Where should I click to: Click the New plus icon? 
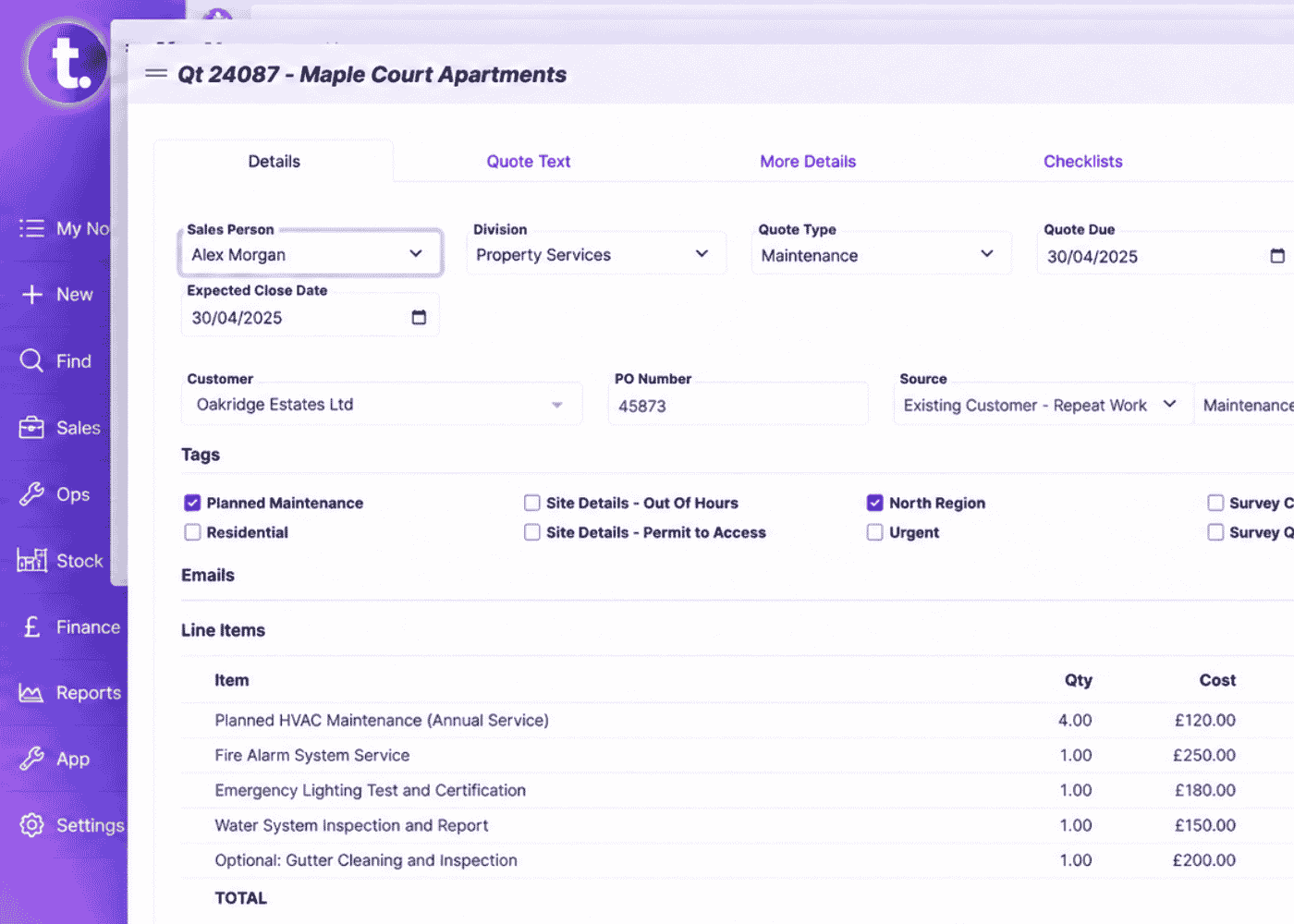(x=32, y=295)
